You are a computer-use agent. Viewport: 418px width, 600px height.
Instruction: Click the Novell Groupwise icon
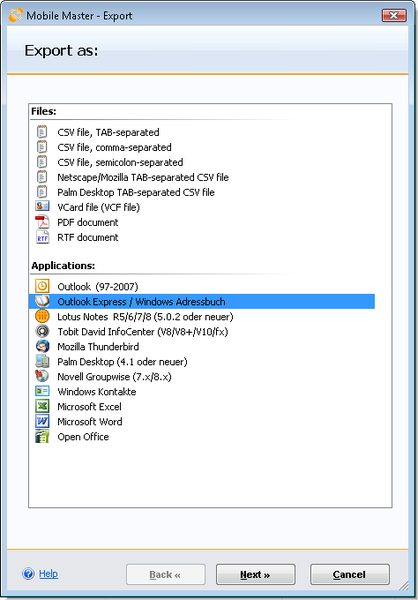(42, 377)
